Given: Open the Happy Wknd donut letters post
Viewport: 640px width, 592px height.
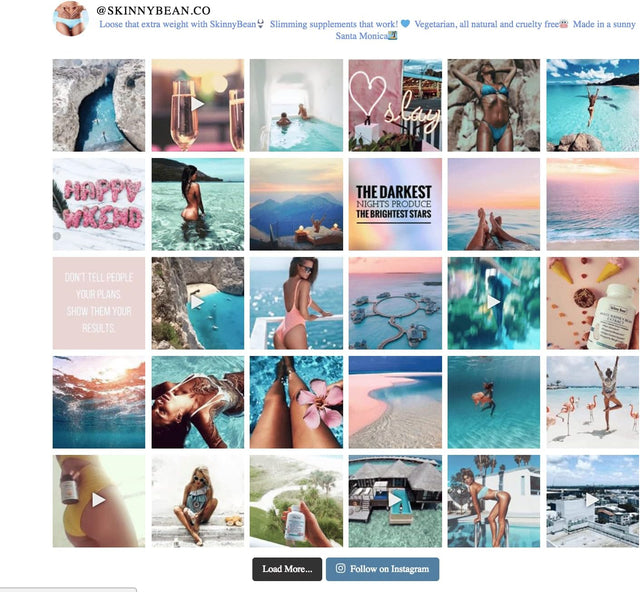Looking at the screenshot, I should (99, 204).
